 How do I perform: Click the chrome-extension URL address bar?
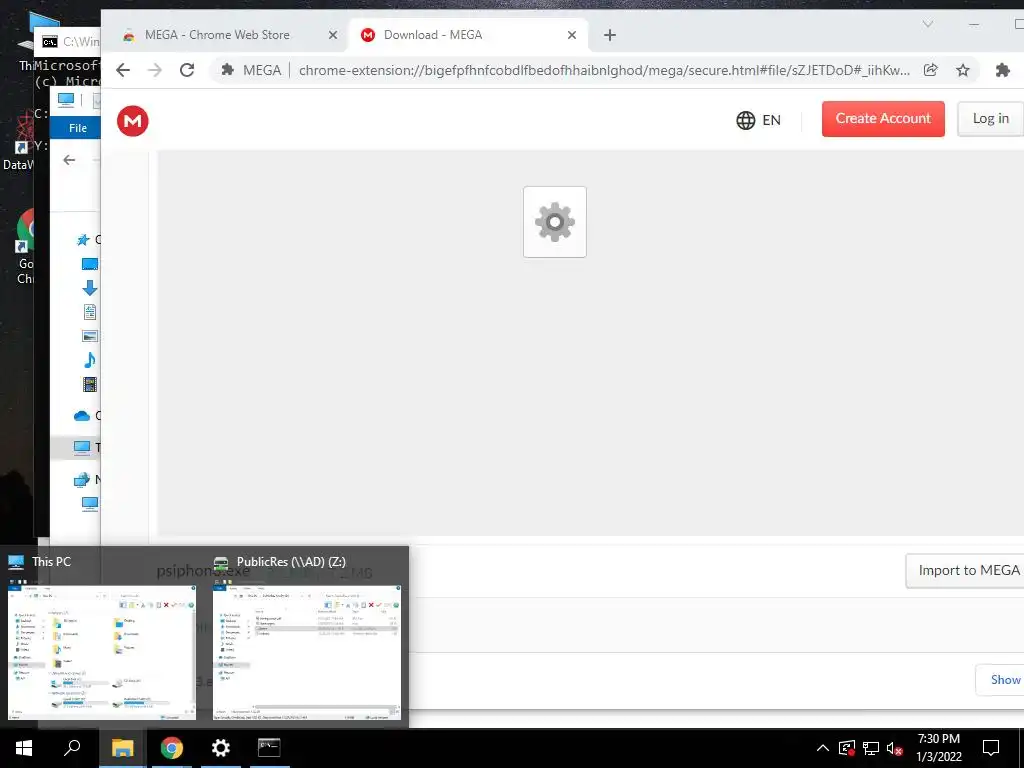(x=604, y=71)
